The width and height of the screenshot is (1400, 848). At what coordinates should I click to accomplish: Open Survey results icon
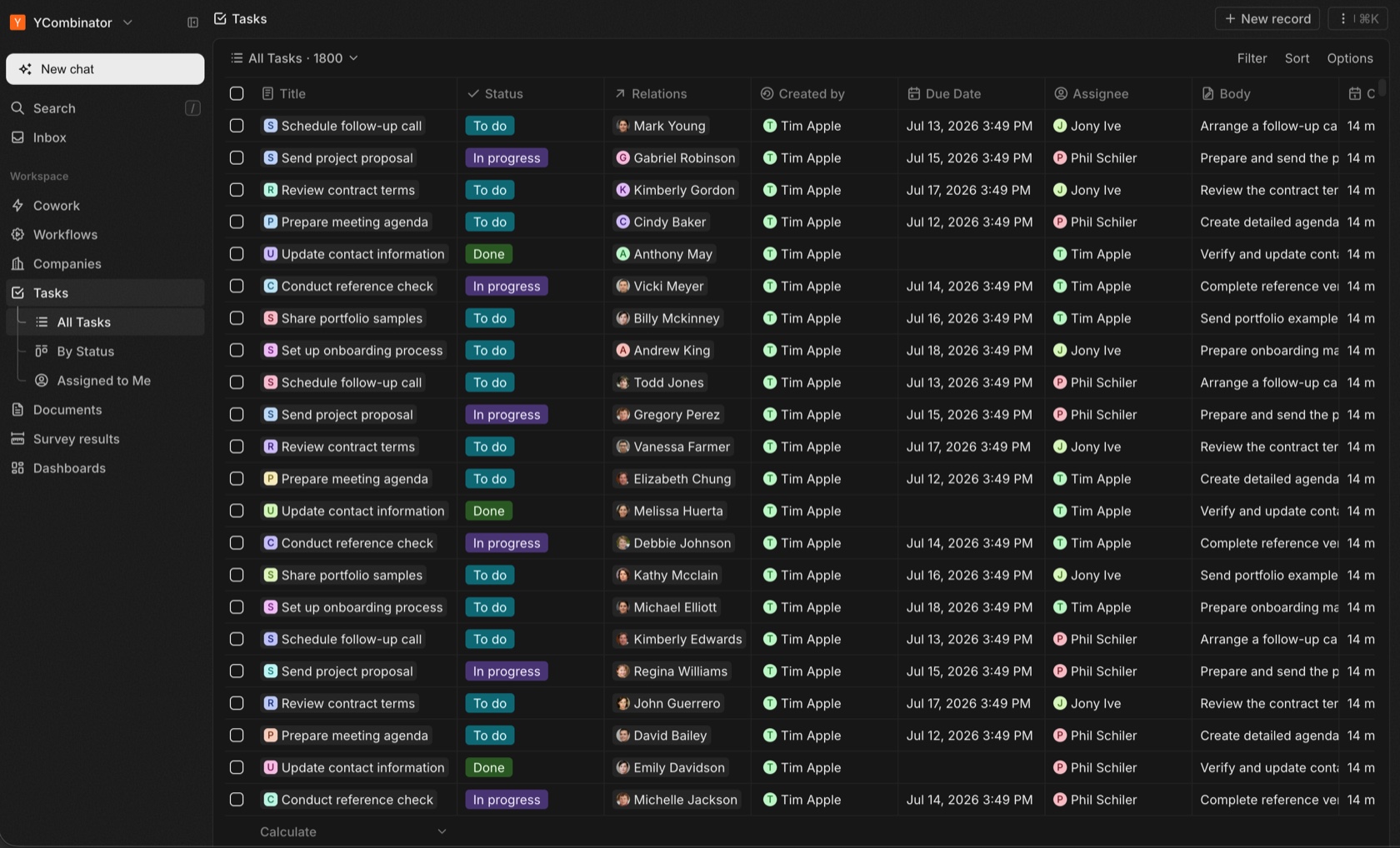[x=17, y=439]
